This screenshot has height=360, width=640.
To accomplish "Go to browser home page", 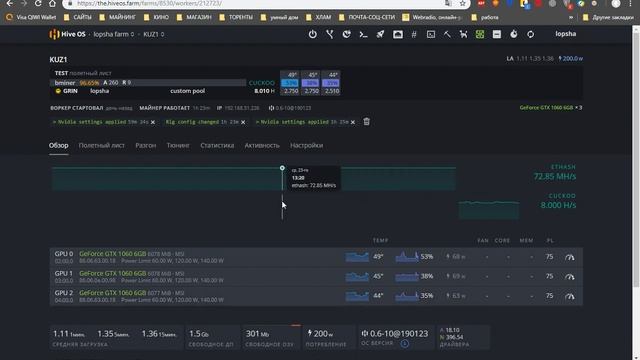I will pyautogui.click(x=52, y=3).
